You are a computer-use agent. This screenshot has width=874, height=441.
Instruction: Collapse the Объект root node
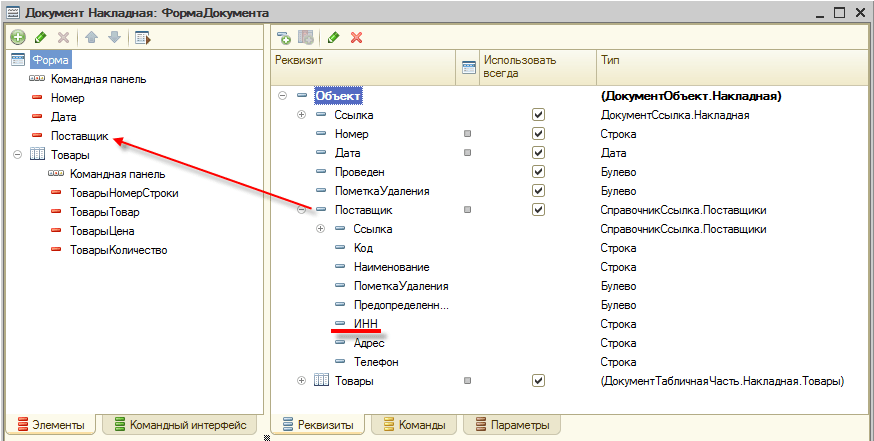(x=283, y=96)
